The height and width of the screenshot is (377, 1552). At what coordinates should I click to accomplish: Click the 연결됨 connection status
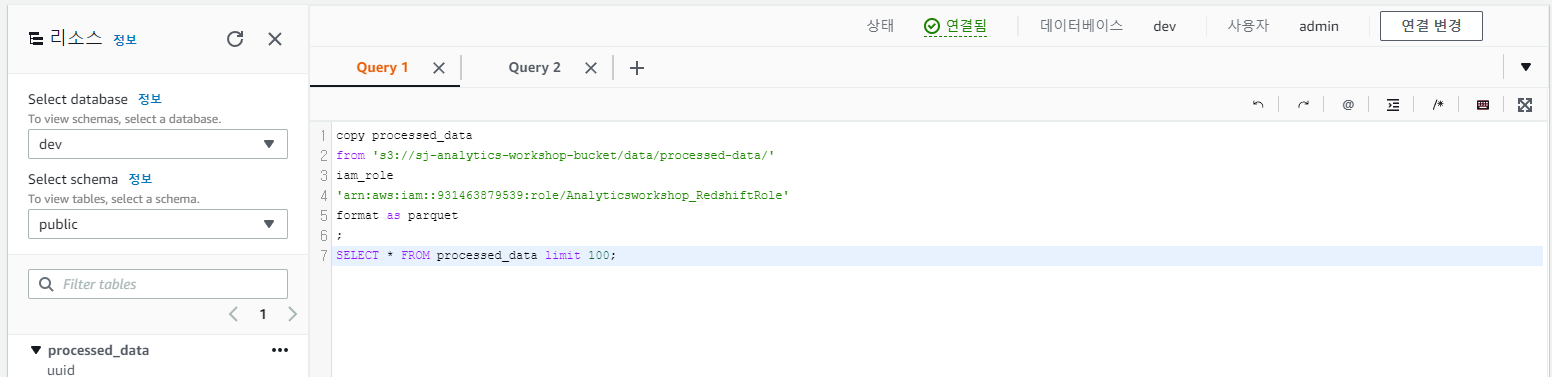(x=956, y=26)
